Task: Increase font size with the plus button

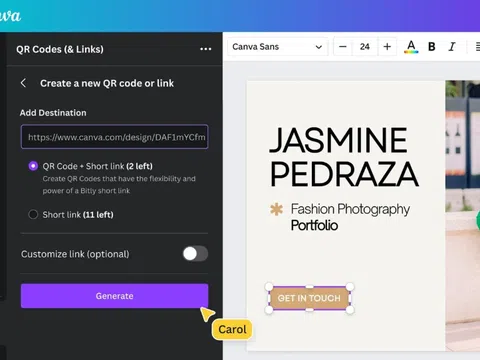Action: [387, 47]
